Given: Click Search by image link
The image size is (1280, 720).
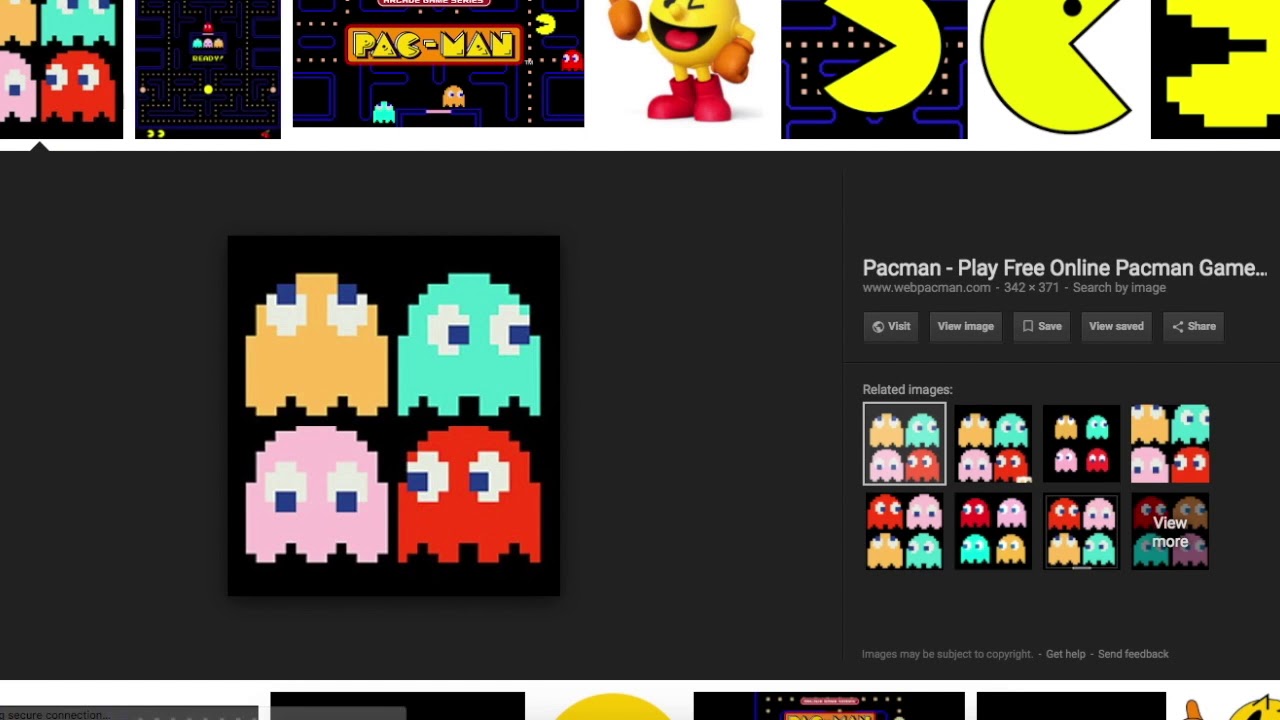Looking at the screenshot, I should tap(1119, 288).
